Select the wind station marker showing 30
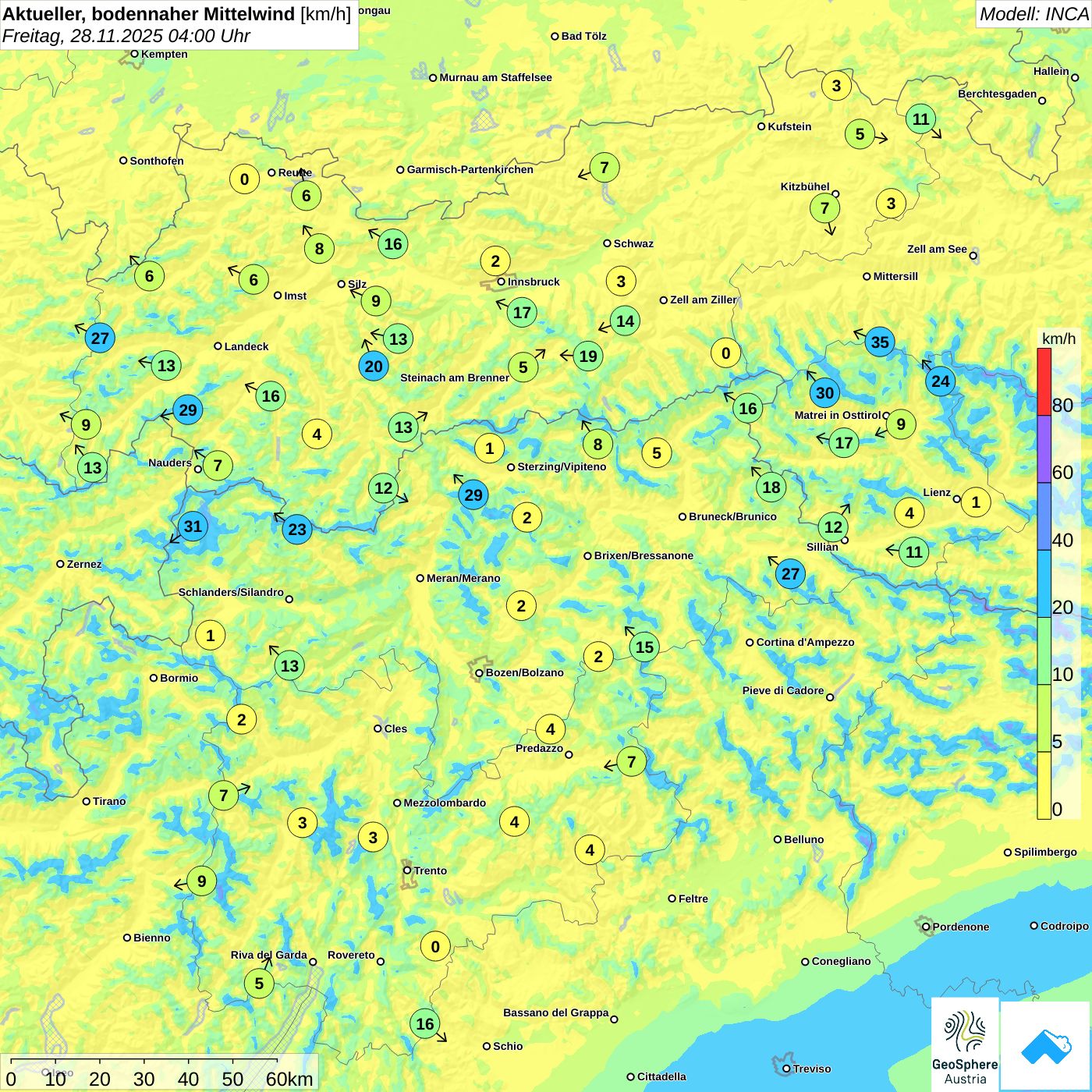This screenshot has width=1092, height=1092. 824,393
